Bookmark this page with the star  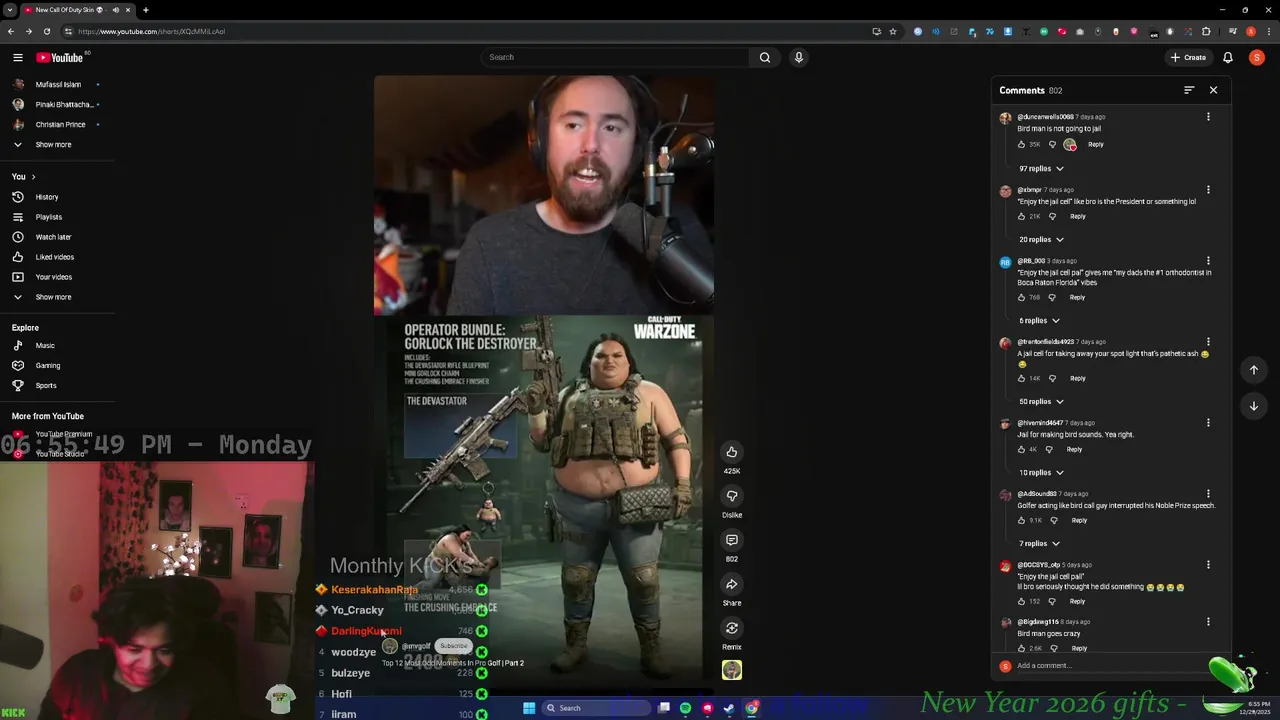pyautogui.click(x=893, y=31)
